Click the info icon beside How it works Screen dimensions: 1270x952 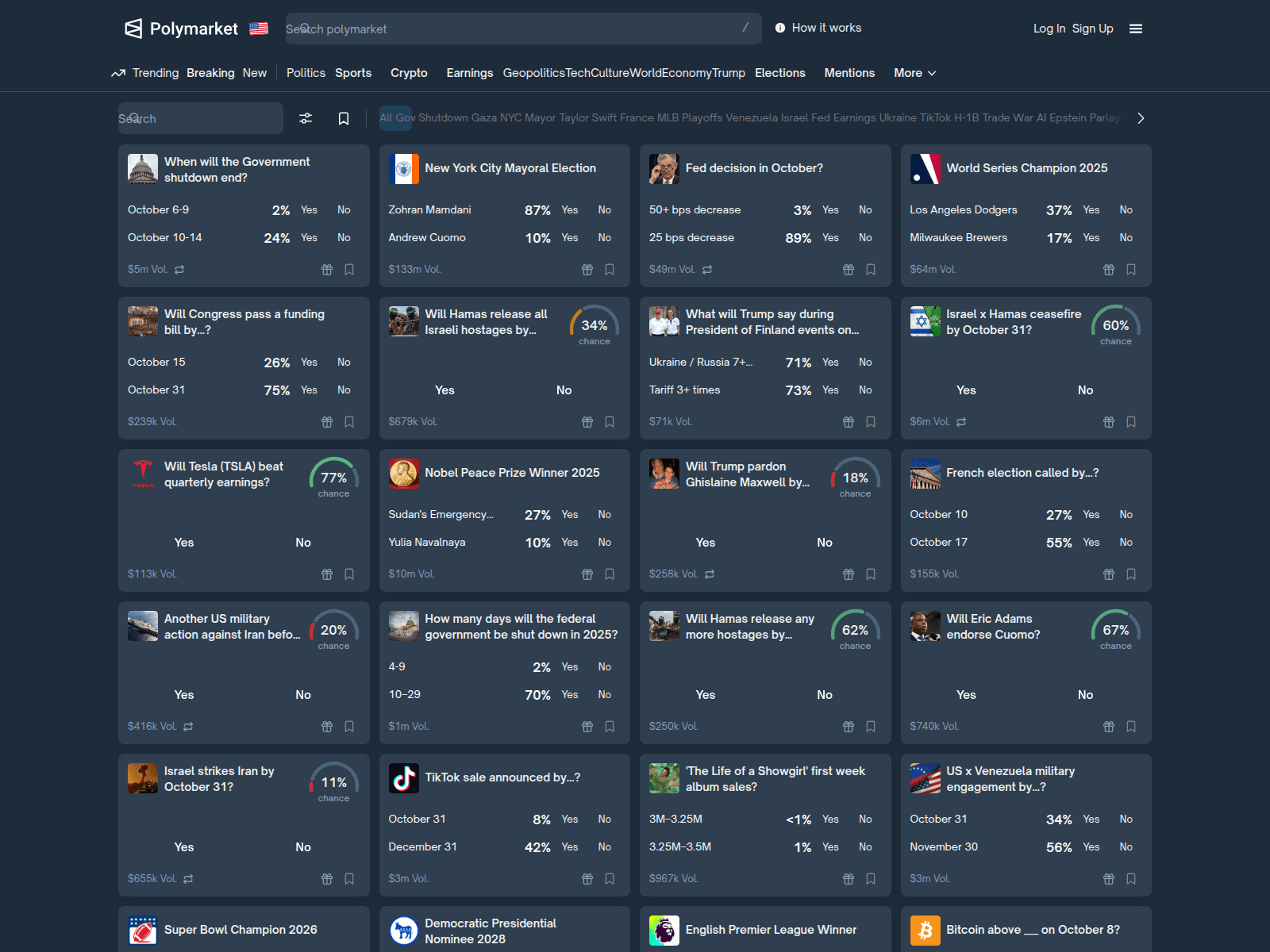click(780, 28)
